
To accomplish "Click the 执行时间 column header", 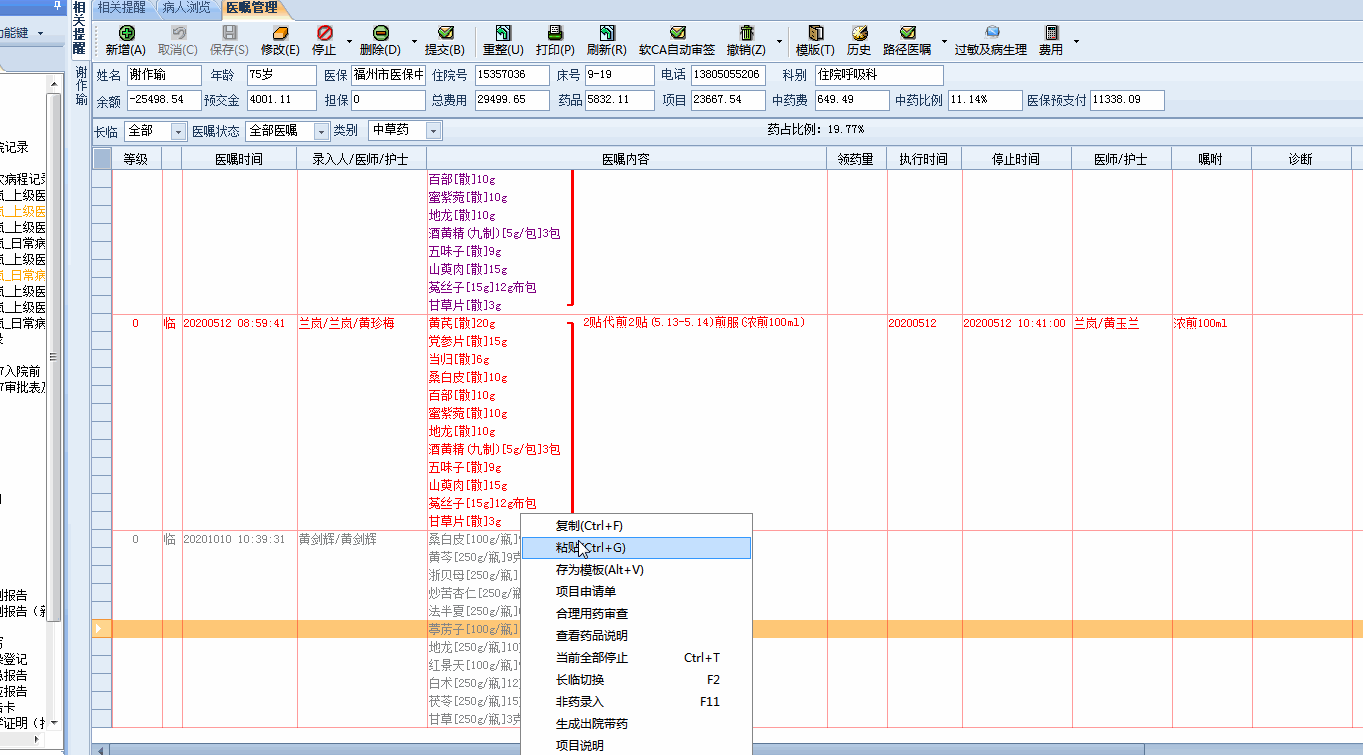I will click(x=924, y=159).
